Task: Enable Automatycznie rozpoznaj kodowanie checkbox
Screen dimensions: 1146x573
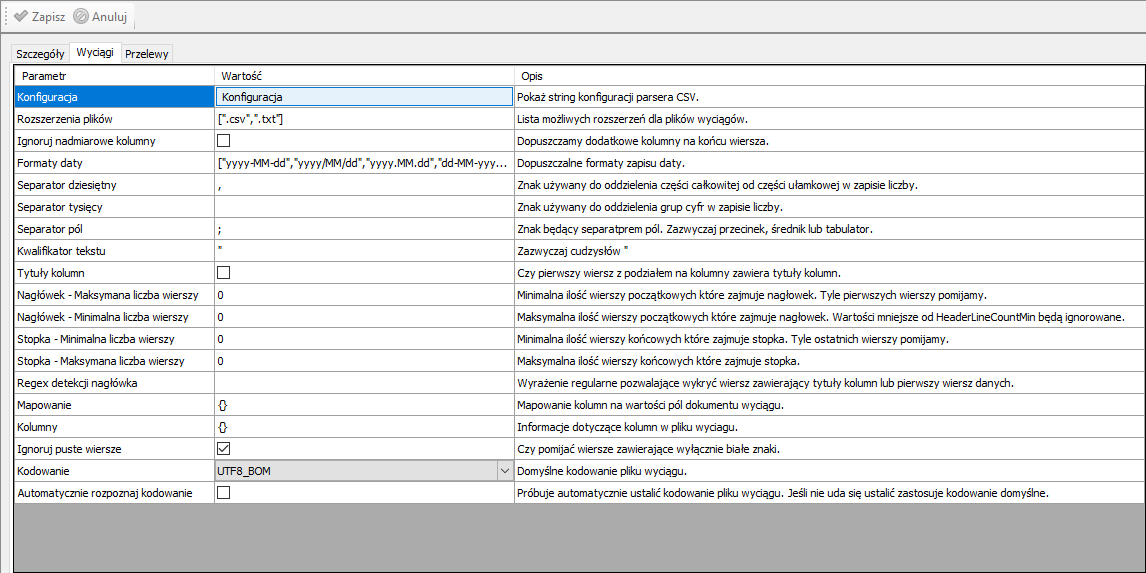Action: coord(224,492)
